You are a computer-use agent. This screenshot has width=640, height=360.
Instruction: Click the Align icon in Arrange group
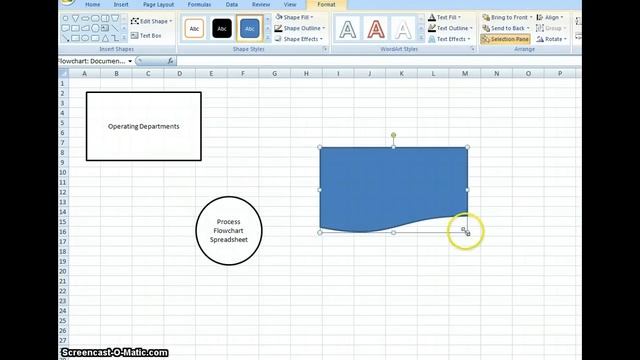[x=540, y=17]
